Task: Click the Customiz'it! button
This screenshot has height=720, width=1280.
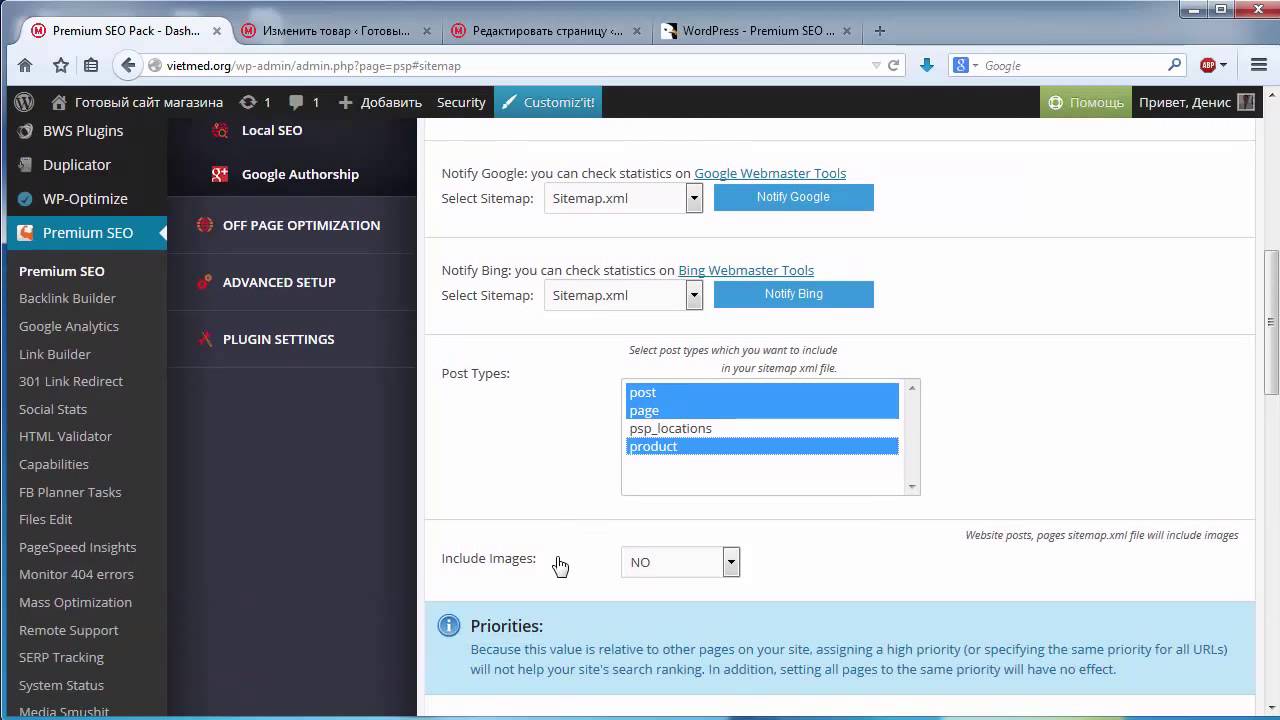Action: pyautogui.click(x=548, y=102)
